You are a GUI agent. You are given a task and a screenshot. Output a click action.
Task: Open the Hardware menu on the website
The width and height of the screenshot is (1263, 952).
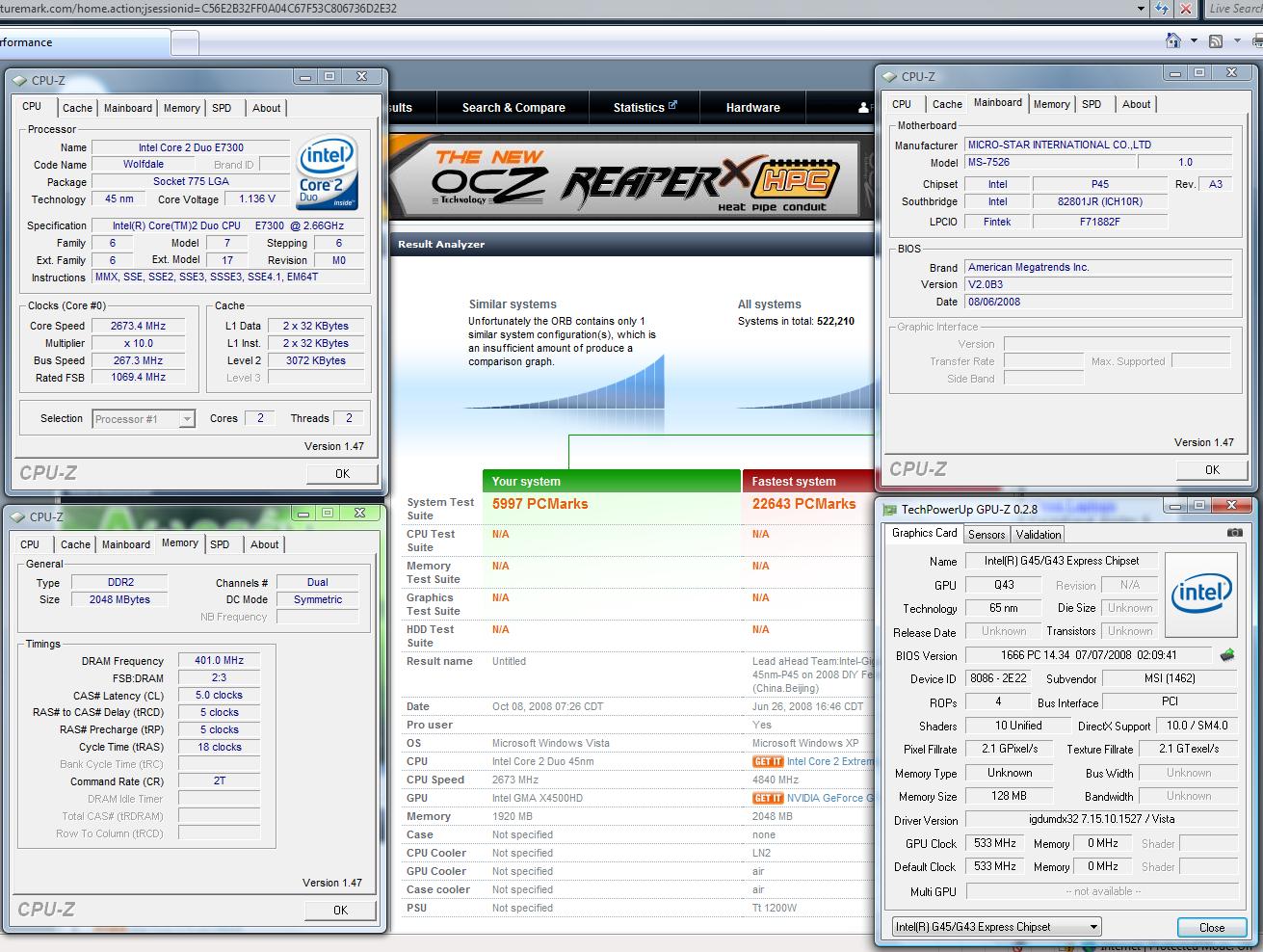click(753, 108)
